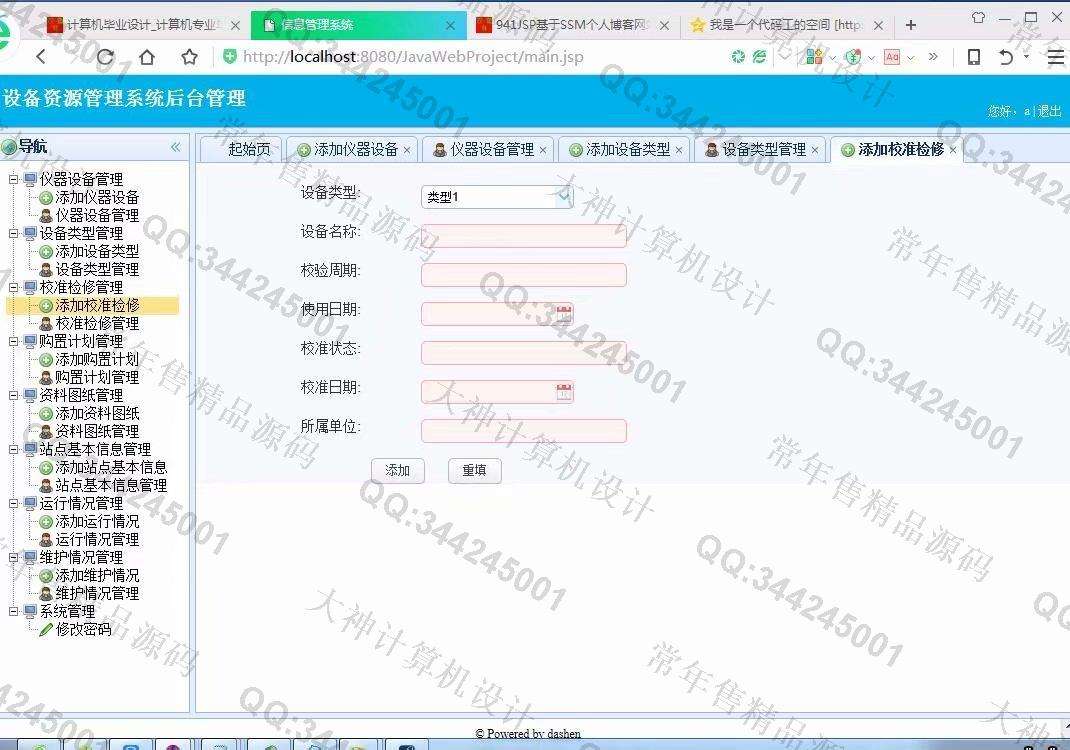
Task: Click the 添加 button to submit form
Action: pos(398,470)
